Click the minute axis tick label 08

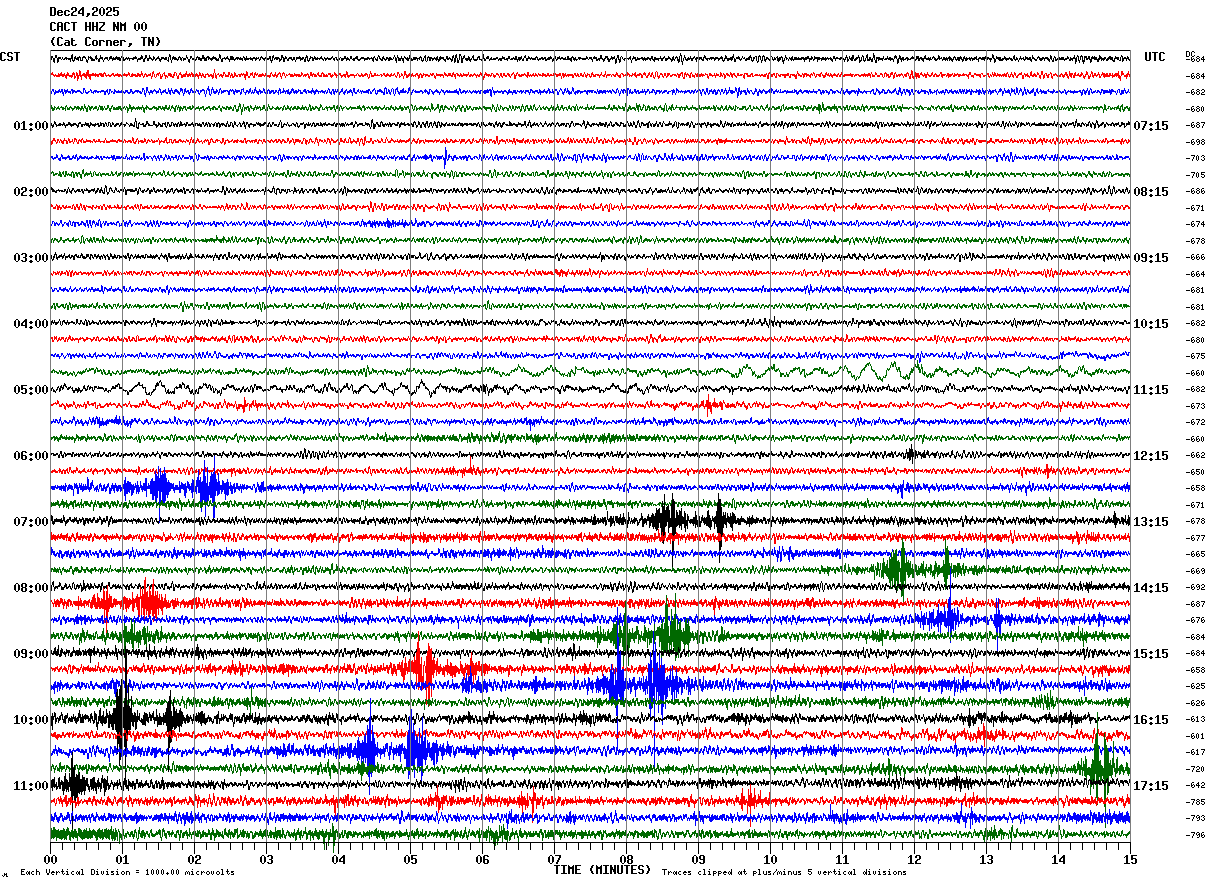(x=626, y=859)
